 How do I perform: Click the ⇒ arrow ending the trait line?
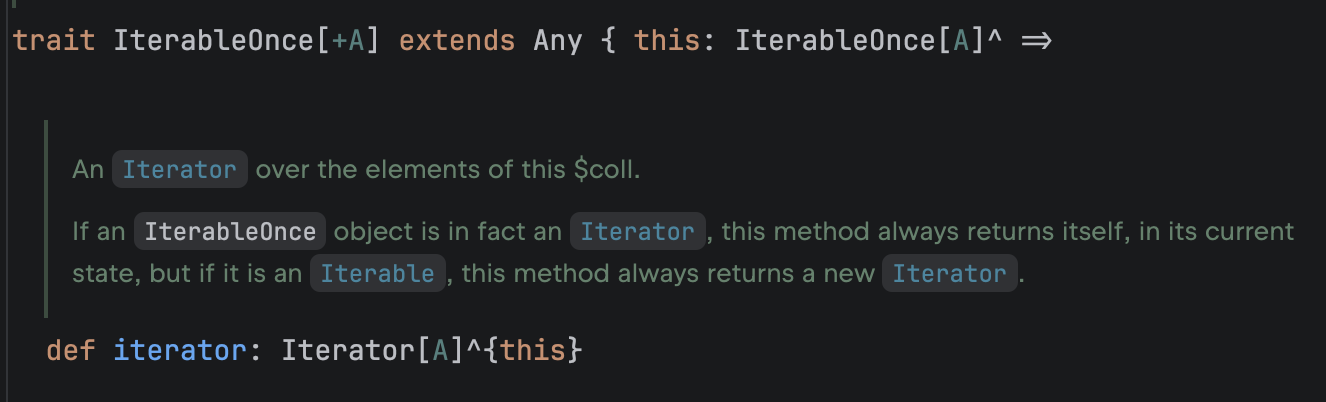[x=1036, y=42]
